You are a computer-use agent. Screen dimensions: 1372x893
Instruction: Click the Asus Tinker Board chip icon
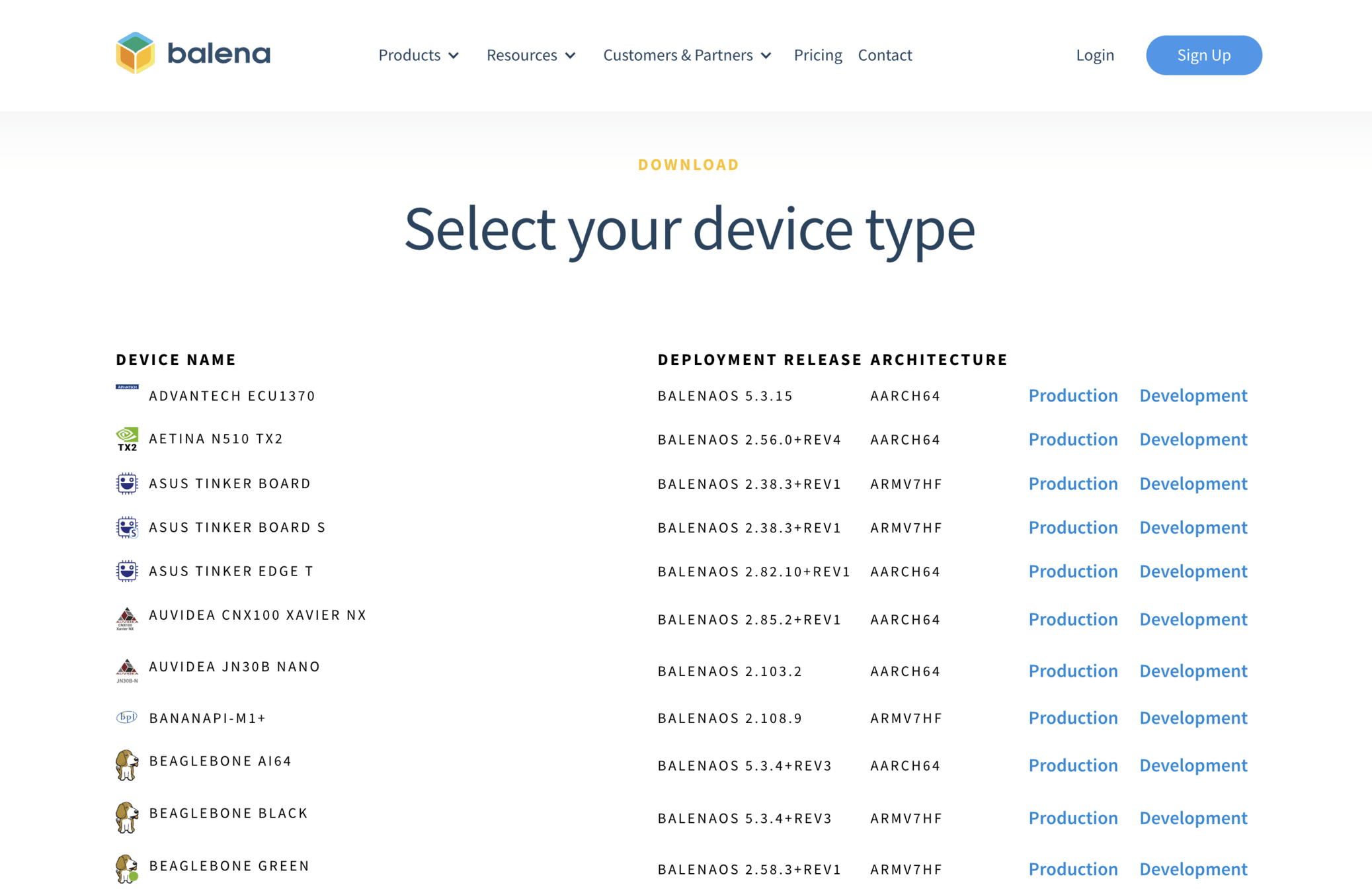pyautogui.click(x=127, y=484)
